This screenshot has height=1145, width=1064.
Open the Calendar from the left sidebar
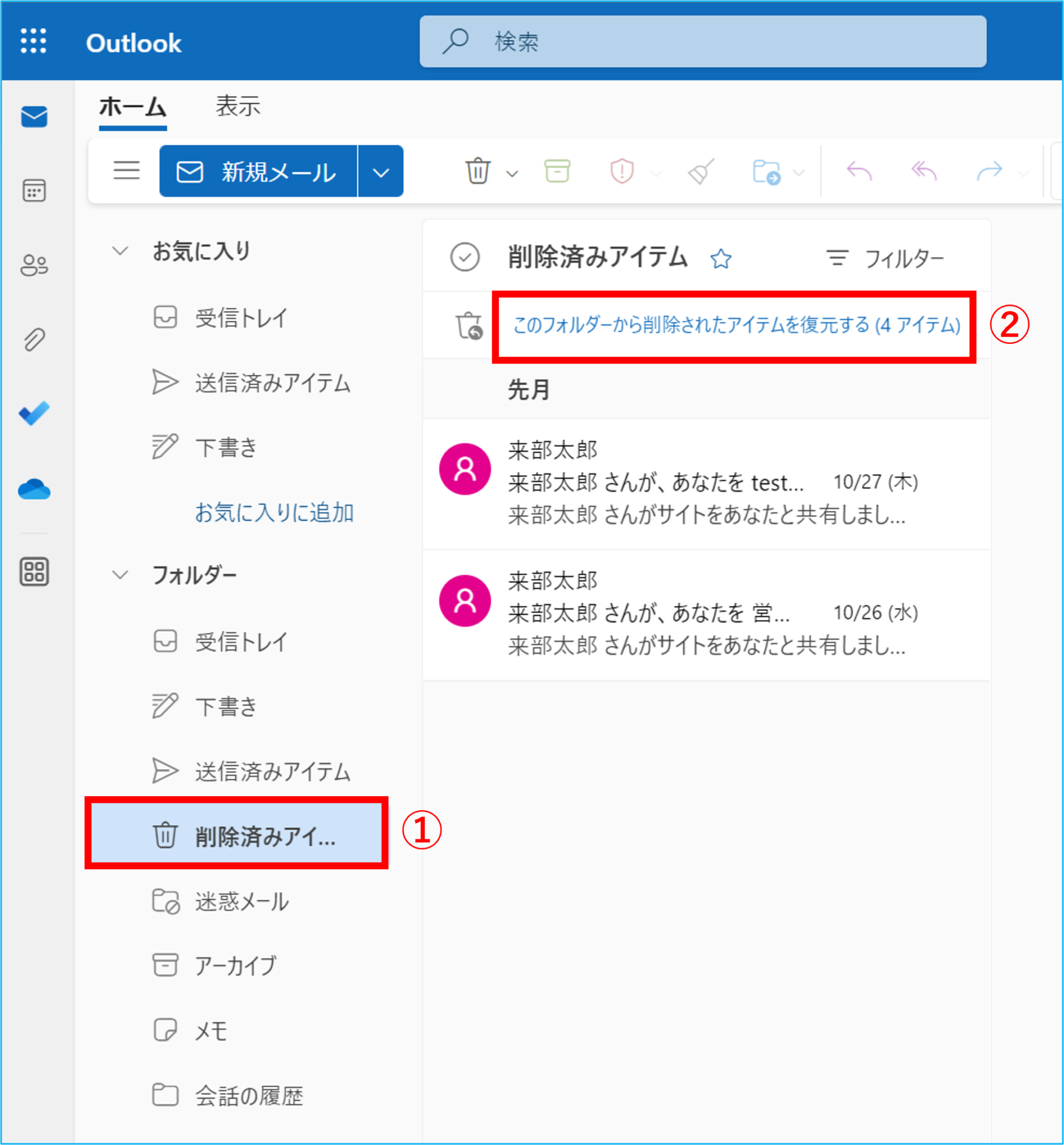[34, 191]
